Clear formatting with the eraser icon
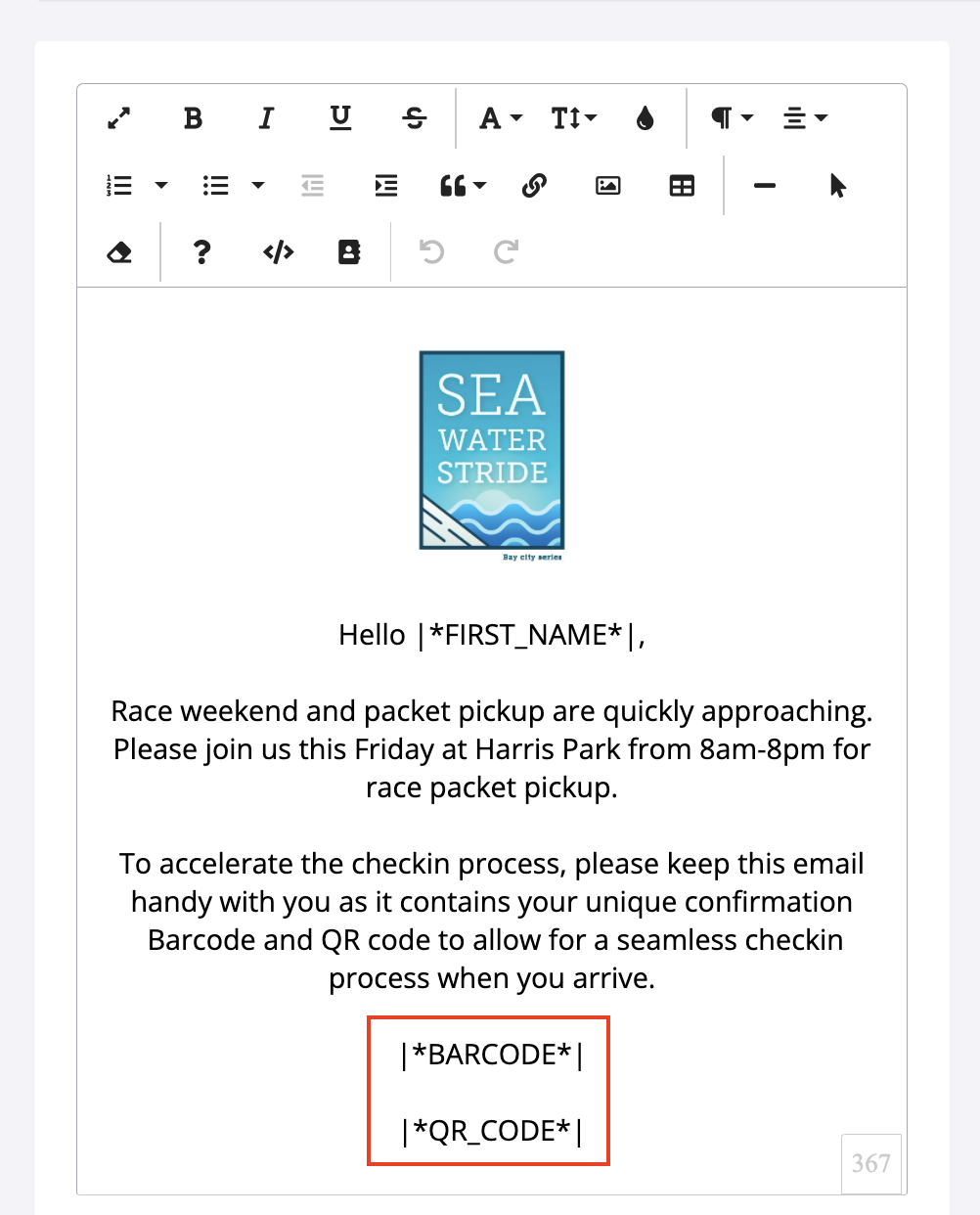 point(119,252)
